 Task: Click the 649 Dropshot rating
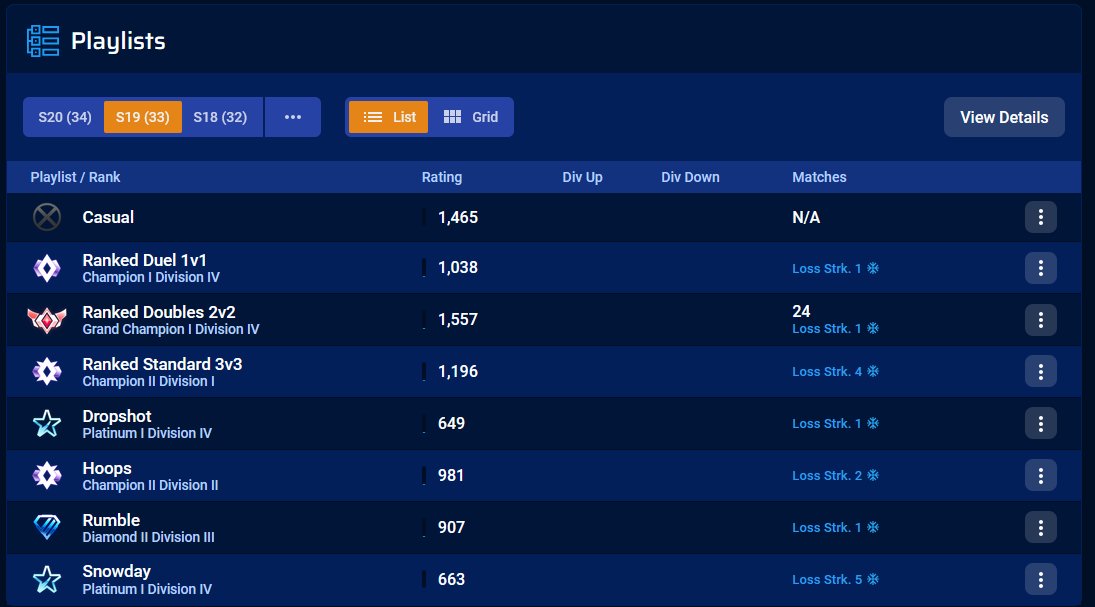pos(451,423)
